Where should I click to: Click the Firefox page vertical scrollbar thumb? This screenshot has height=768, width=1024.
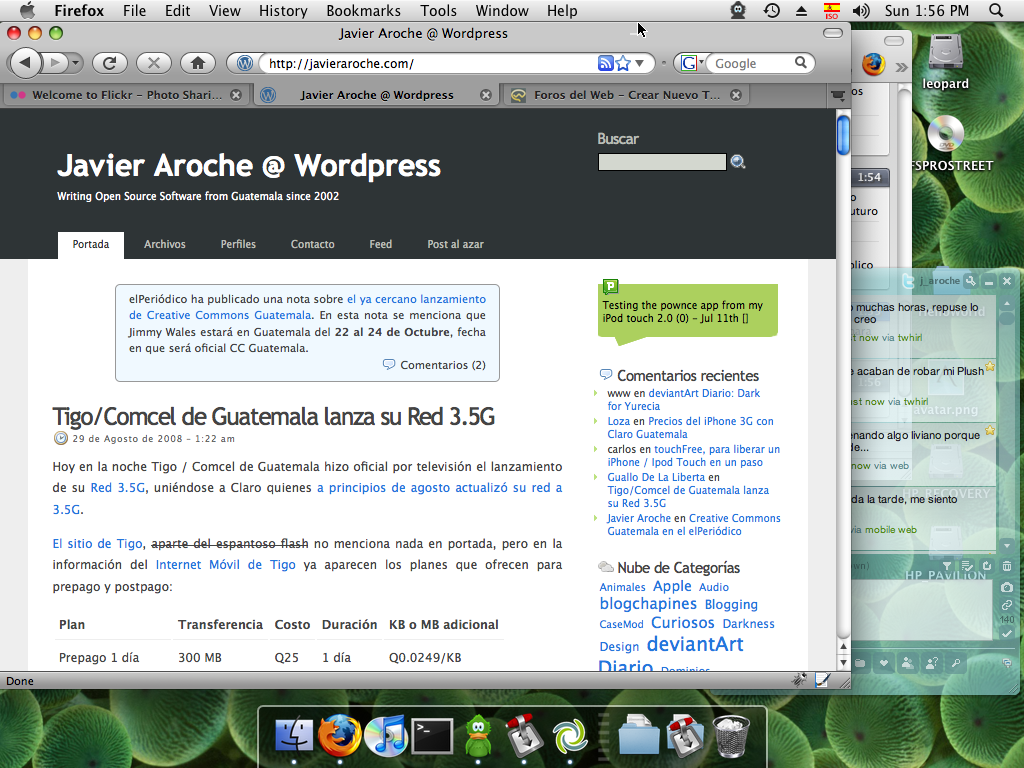click(x=843, y=134)
